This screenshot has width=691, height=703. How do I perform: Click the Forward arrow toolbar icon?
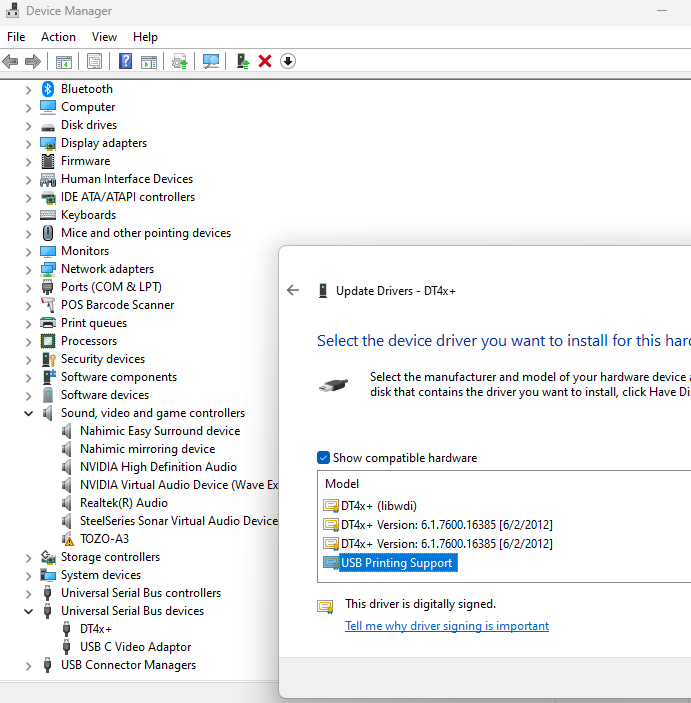[x=33, y=61]
